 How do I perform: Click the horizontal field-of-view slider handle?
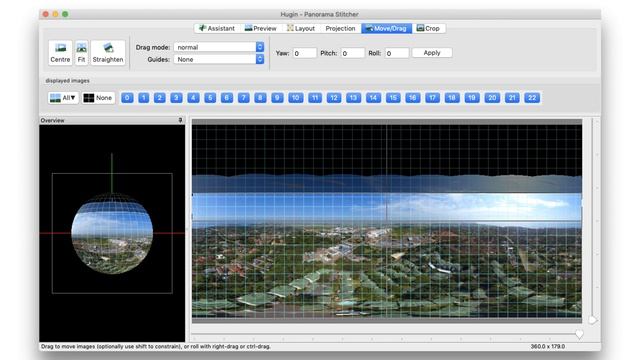tap(579, 334)
